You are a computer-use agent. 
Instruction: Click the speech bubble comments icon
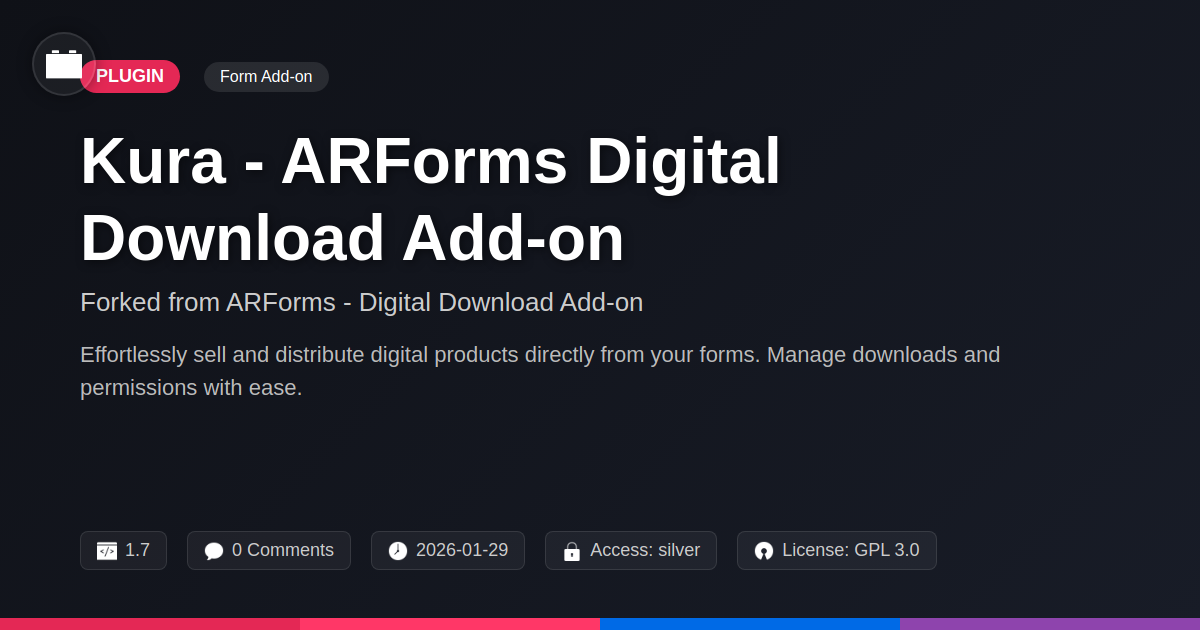[x=214, y=551]
